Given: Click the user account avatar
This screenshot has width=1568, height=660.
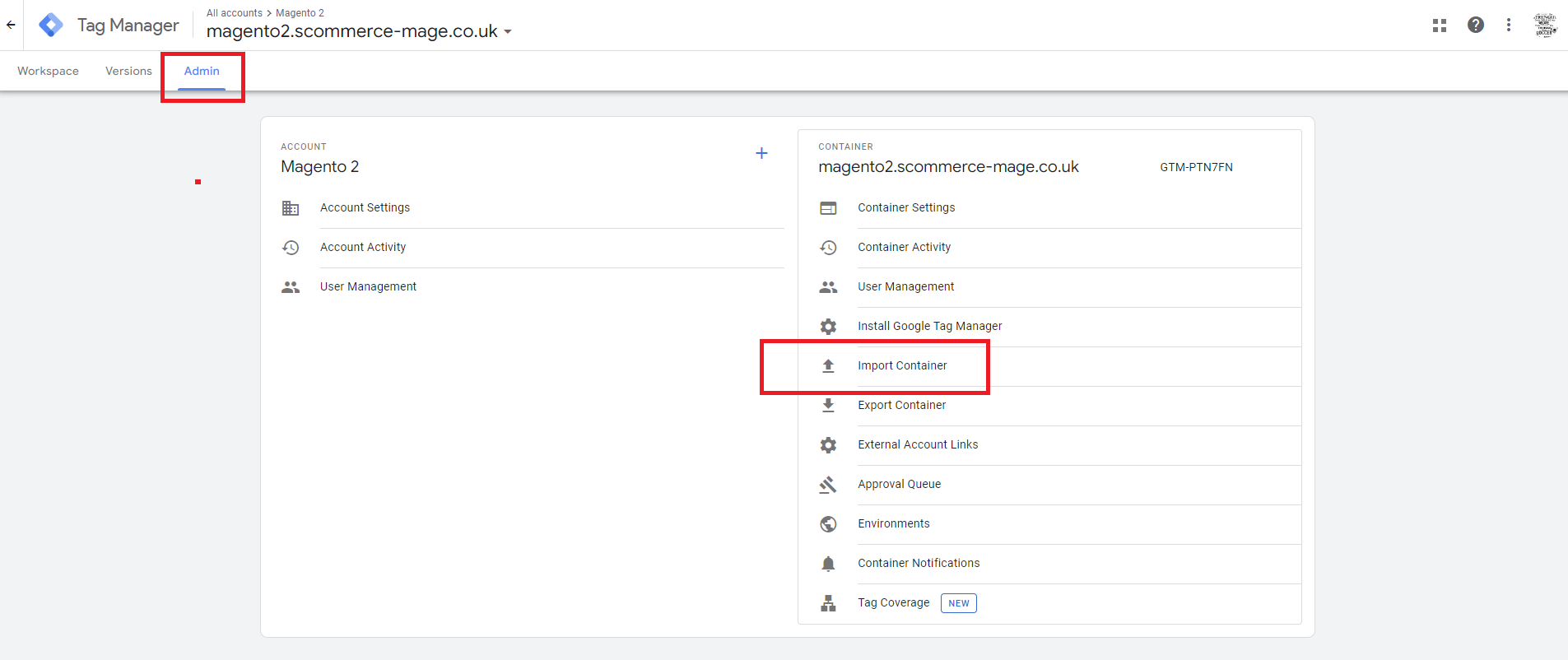Looking at the screenshot, I should pyautogui.click(x=1545, y=26).
